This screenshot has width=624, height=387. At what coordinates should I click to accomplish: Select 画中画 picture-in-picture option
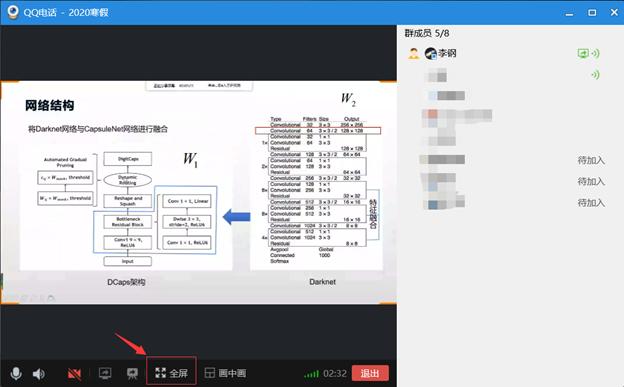click(x=225, y=373)
